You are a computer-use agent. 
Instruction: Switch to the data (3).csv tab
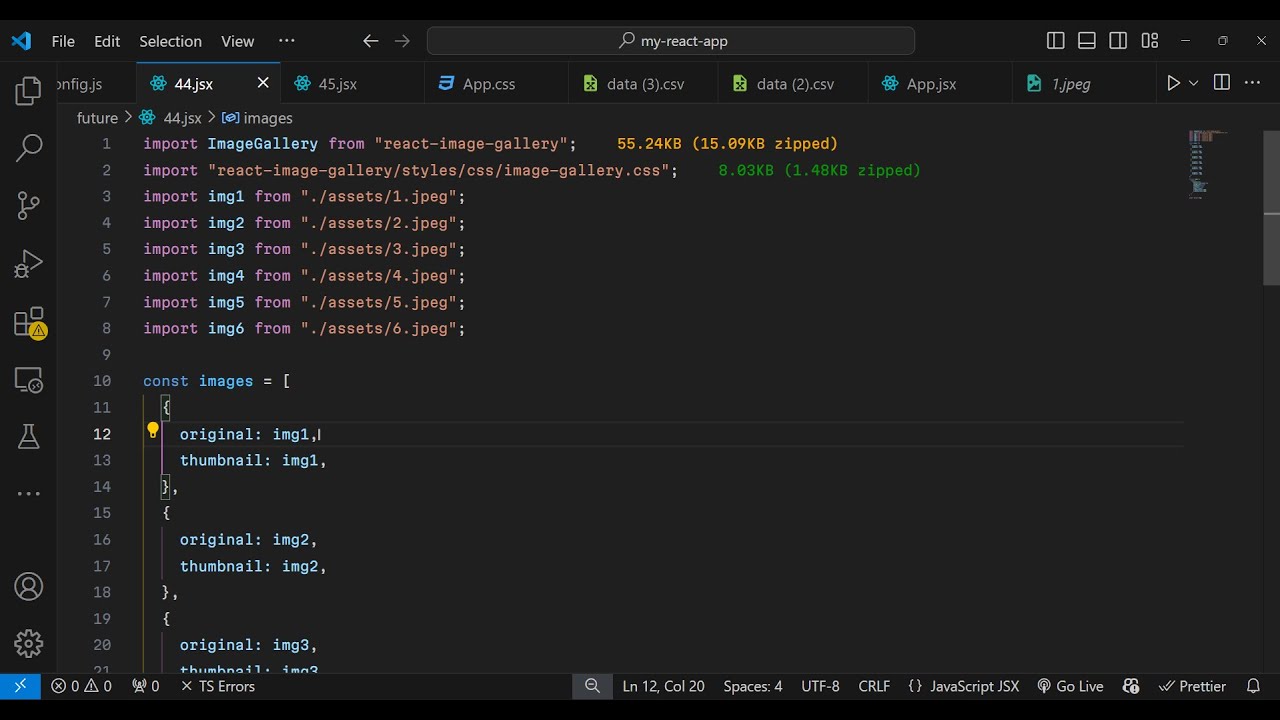click(x=643, y=84)
